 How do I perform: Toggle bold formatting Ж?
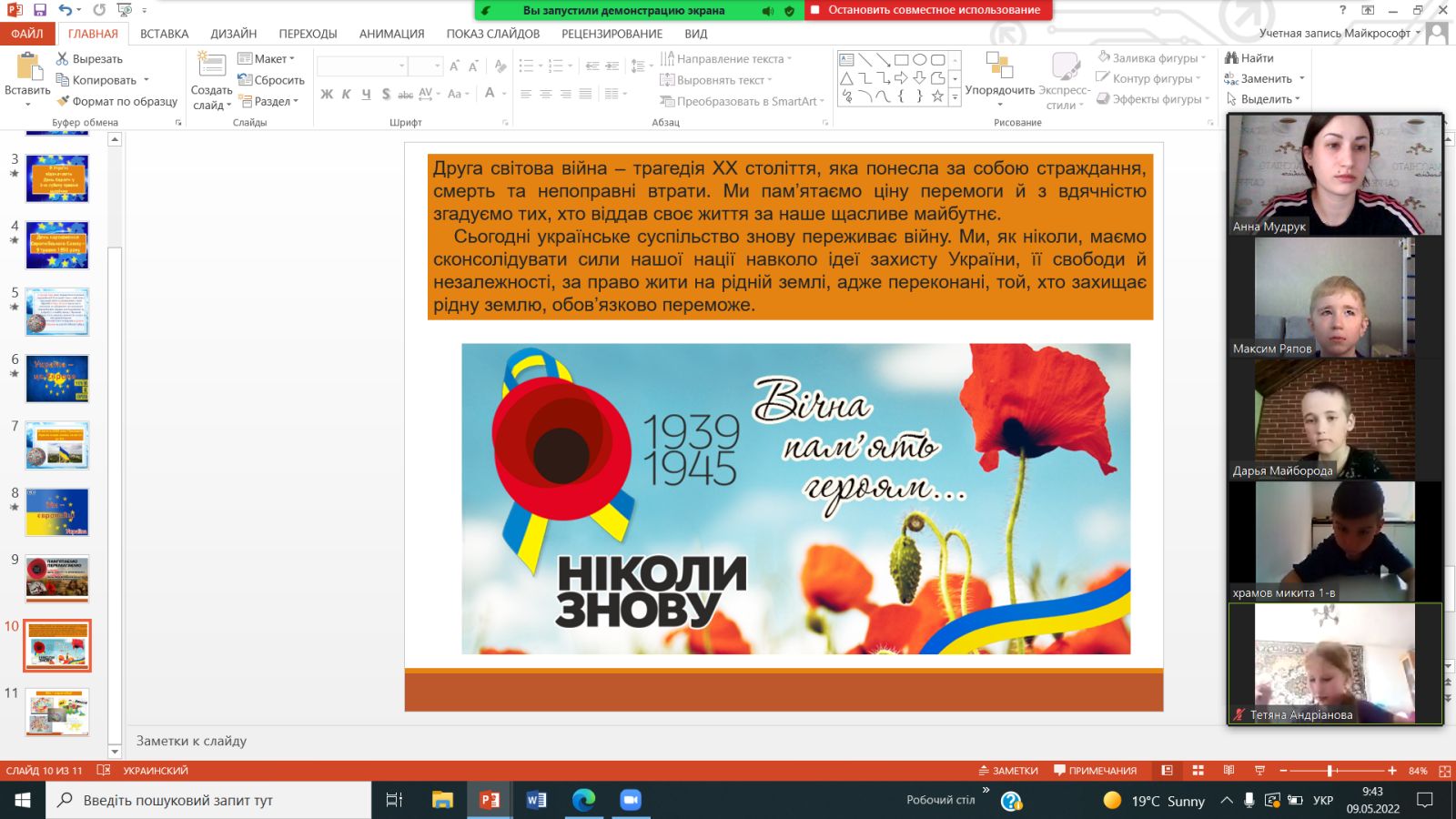327,94
